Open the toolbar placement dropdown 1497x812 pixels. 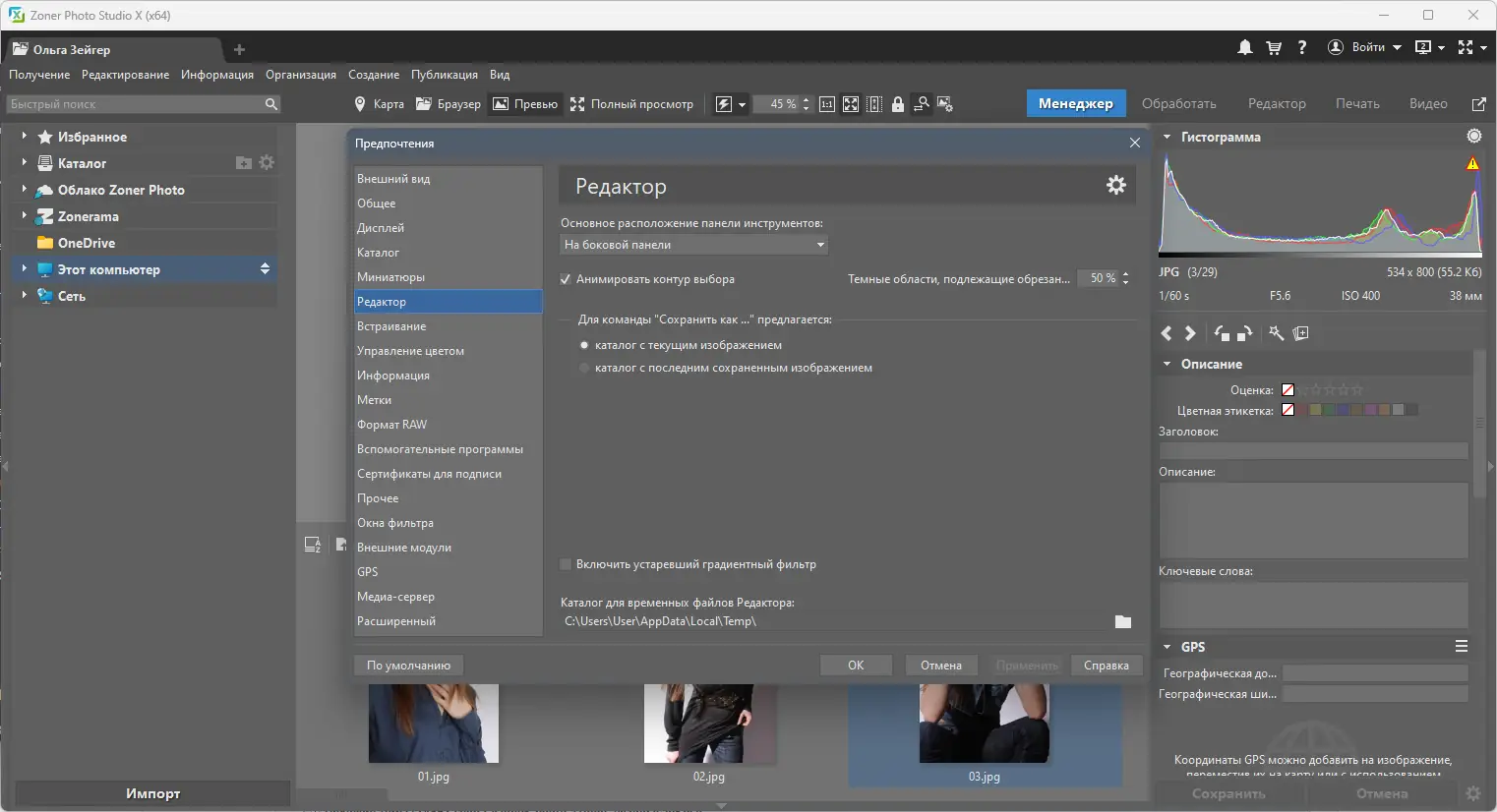tap(693, 245)
